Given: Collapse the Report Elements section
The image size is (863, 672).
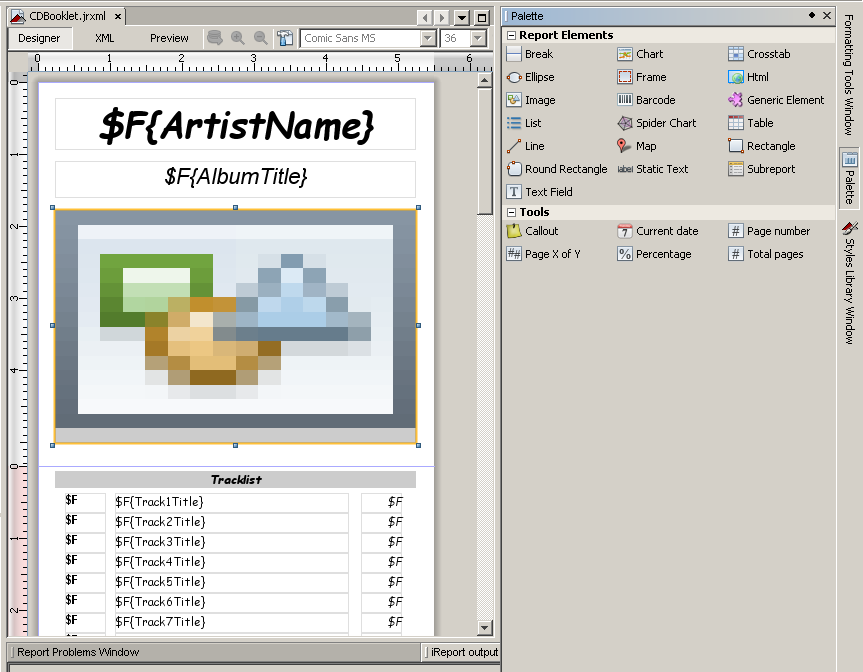Looking at the screenshot, I should tap(510, 35).
